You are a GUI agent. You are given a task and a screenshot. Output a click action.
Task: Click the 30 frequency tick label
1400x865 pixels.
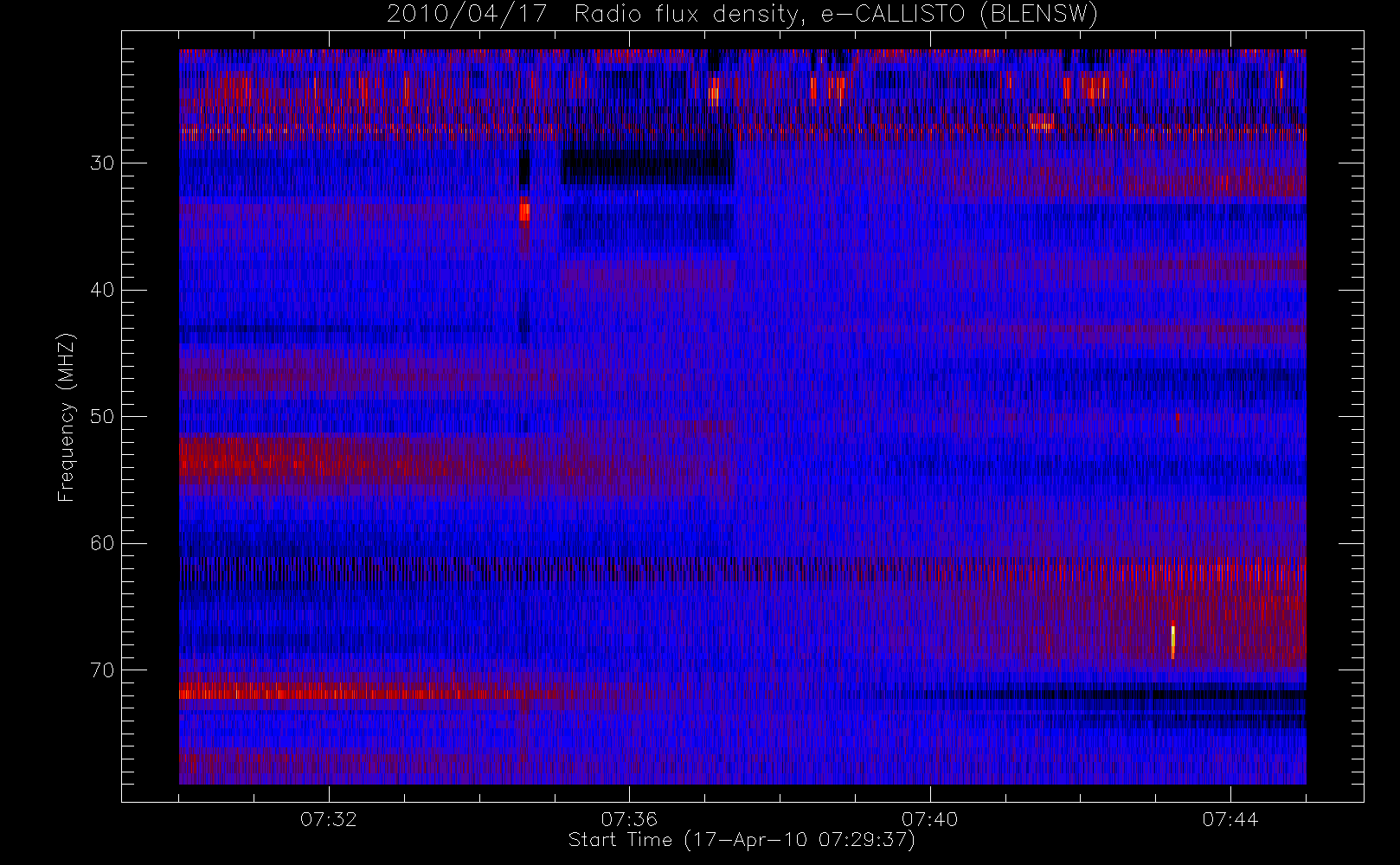point(102,163)
